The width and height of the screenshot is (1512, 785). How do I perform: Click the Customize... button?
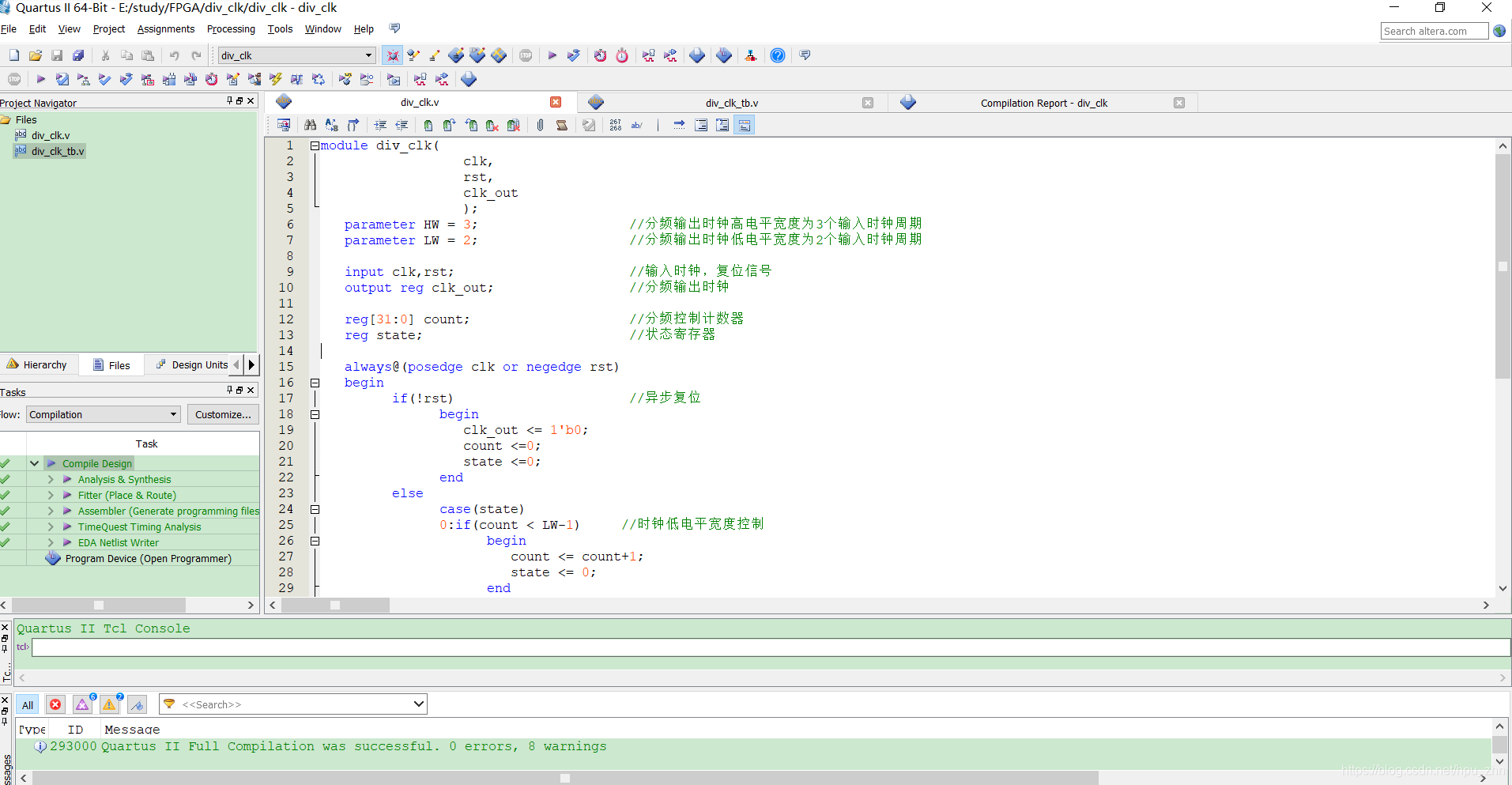point(224,414)
